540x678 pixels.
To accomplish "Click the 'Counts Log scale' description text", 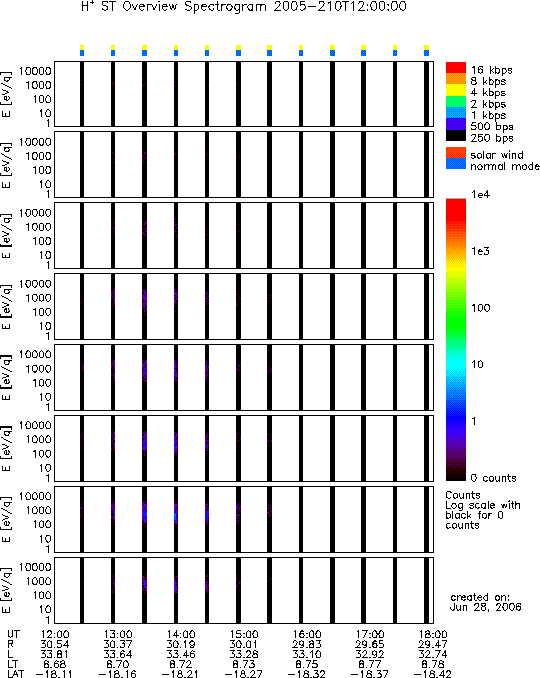I will click(x=483, y=510).
